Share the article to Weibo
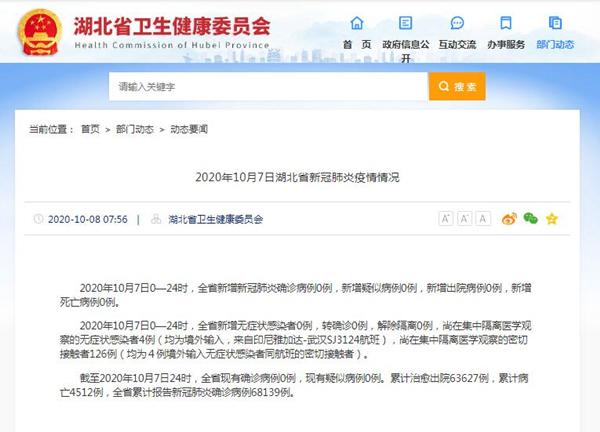Image resolution: width=600 pixels, height=432 pixels. [509, 219]
